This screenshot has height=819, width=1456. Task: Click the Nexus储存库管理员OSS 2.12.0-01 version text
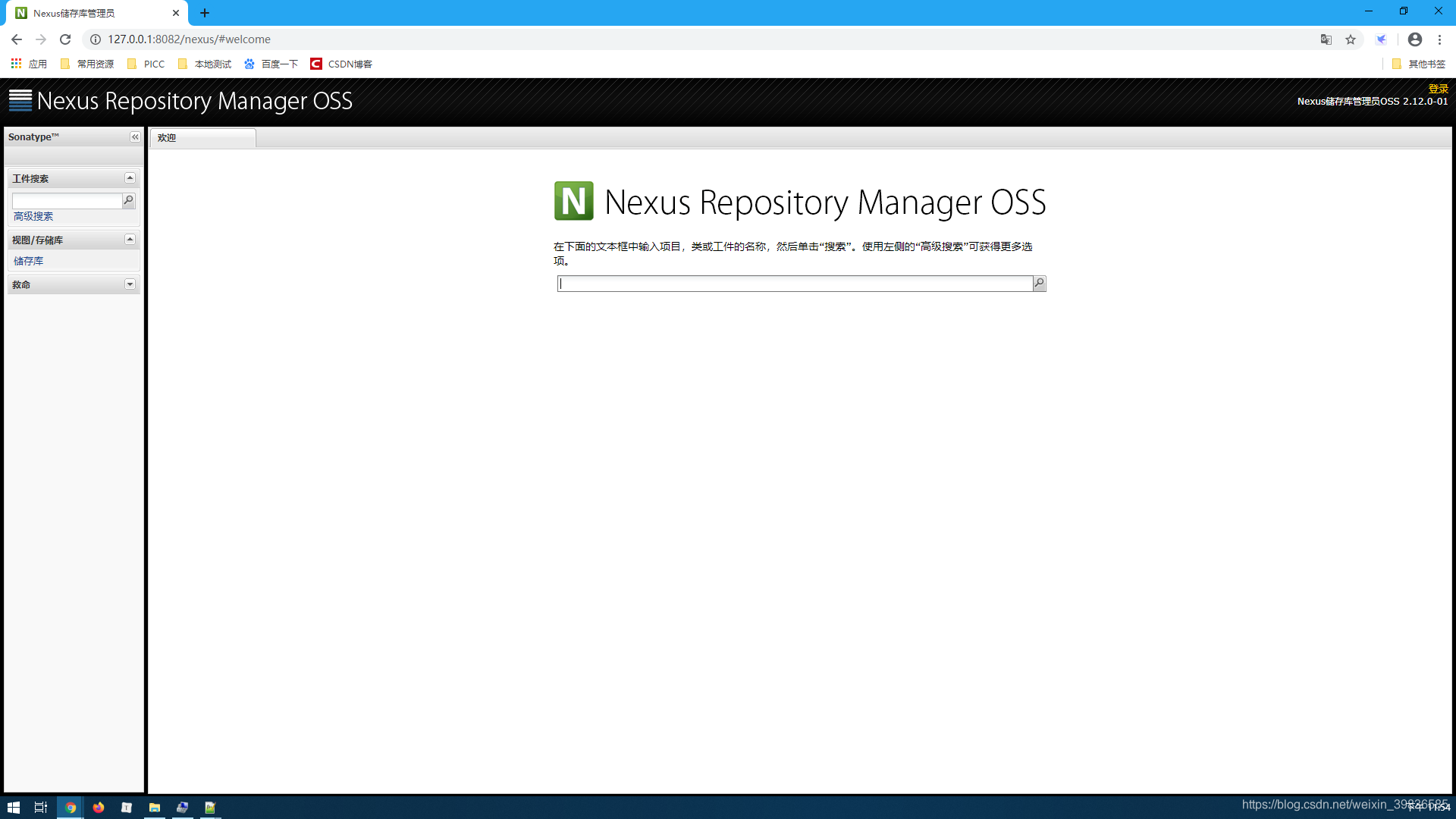[1373, 101]
